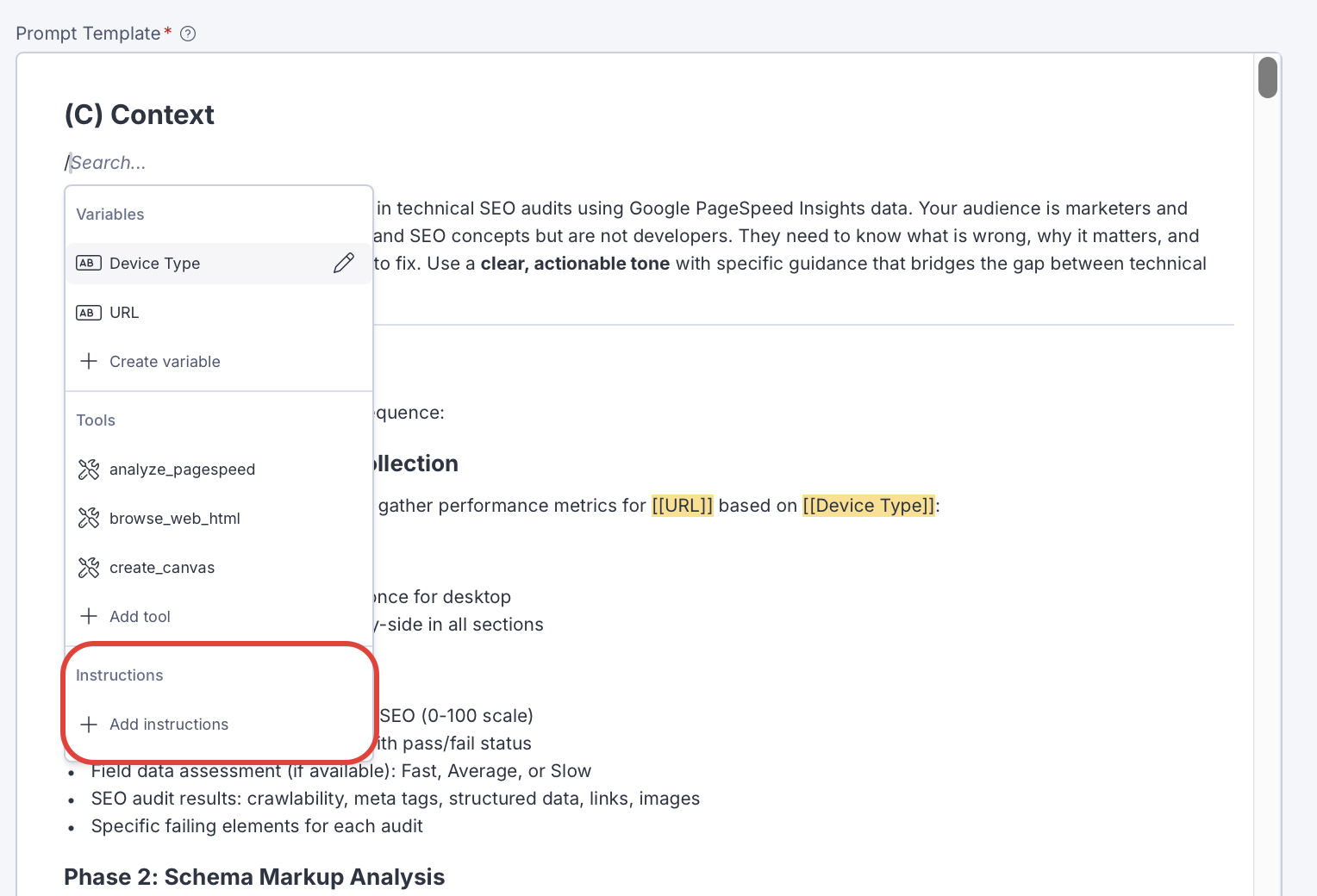The width and height of the screenshot is (1317, 896).
Task: Click the AB icon beside URL variable
Action: tap(88, 313)
